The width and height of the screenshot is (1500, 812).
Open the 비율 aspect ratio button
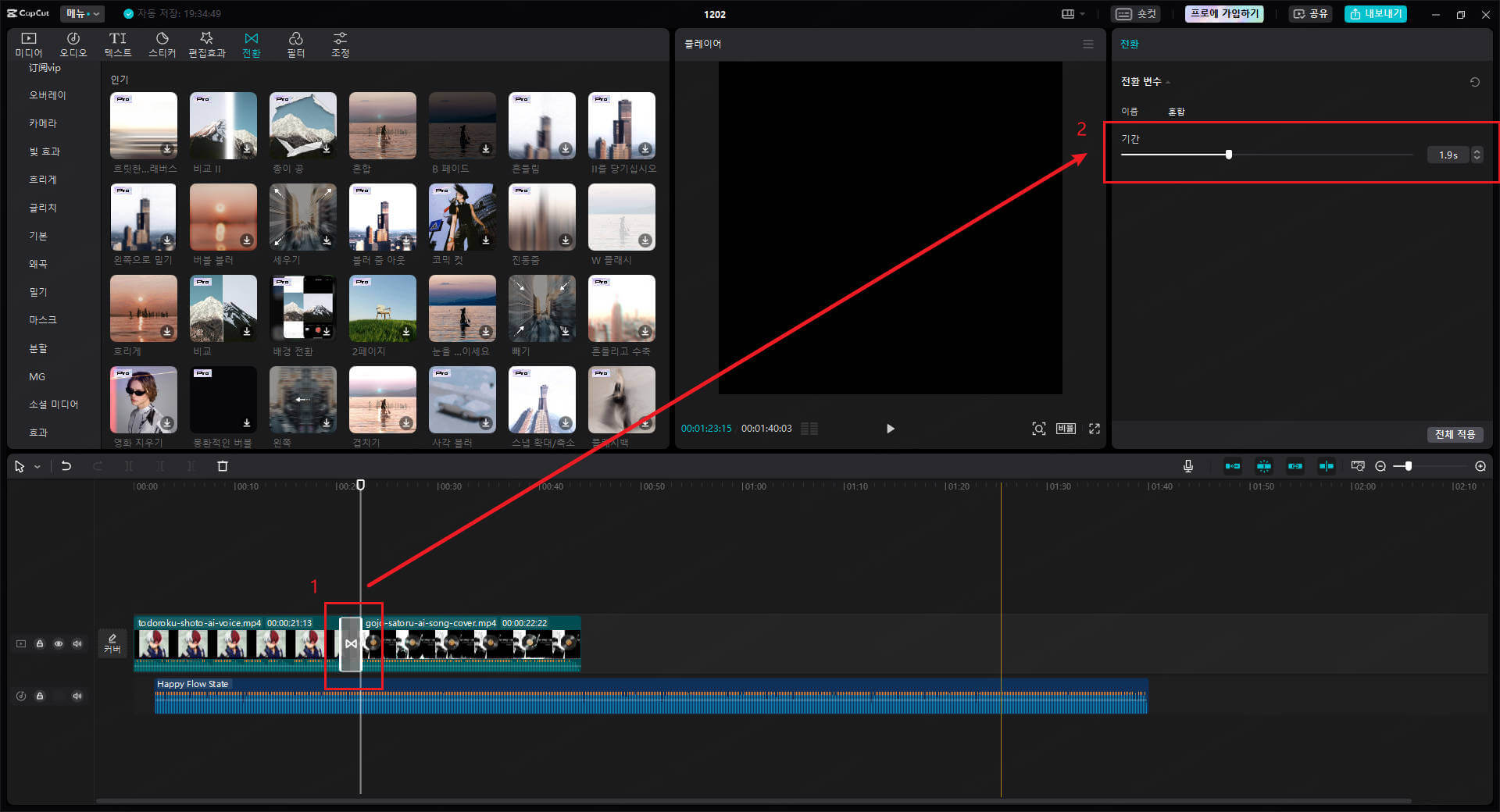pyautogui.click(x=1066, y=429)
